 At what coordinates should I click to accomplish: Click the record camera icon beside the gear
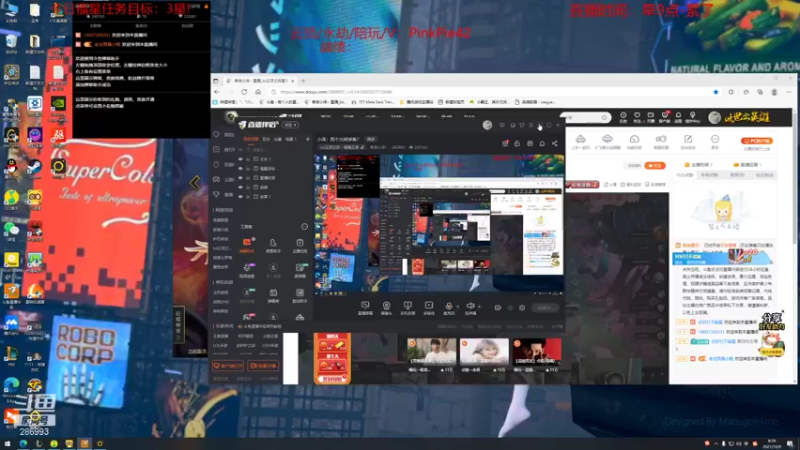tap(497, 308)
